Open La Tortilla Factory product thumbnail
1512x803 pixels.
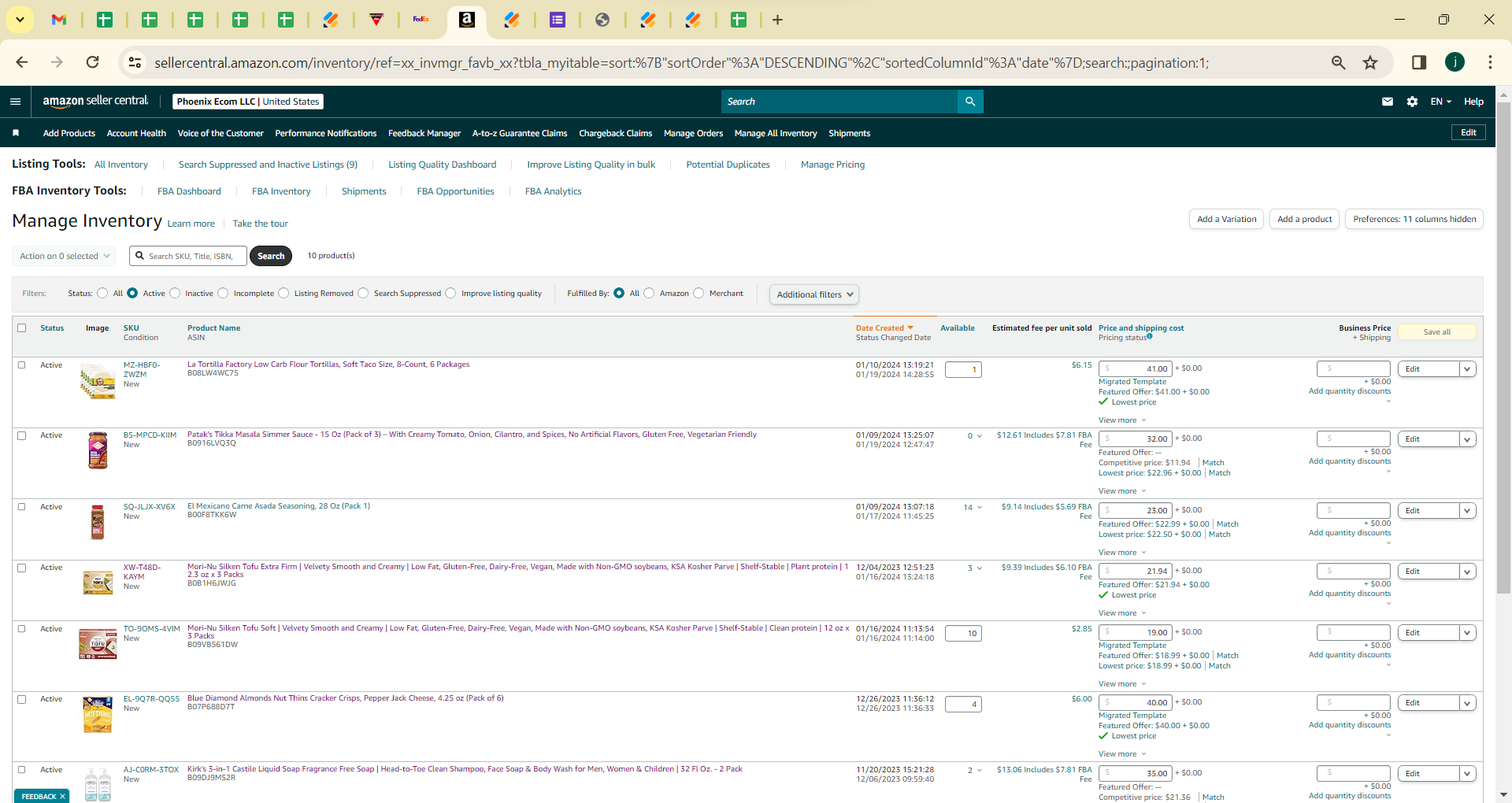98,381
